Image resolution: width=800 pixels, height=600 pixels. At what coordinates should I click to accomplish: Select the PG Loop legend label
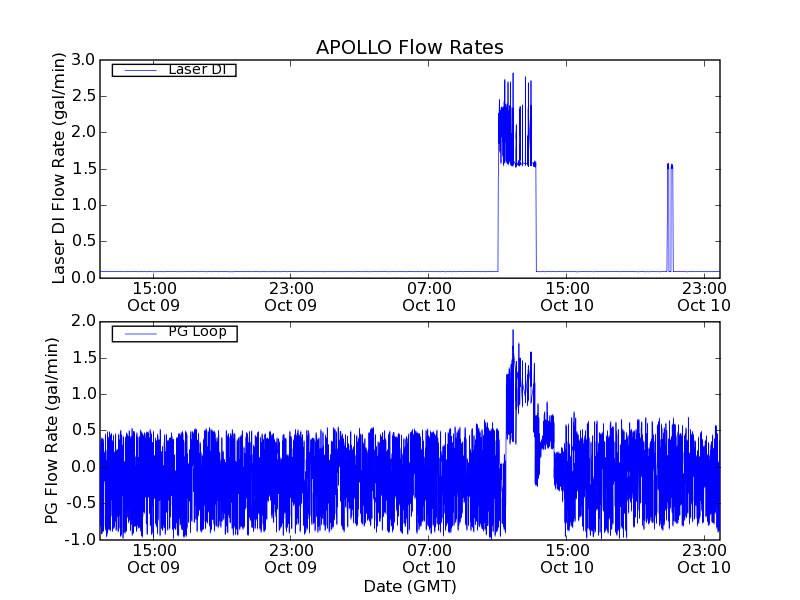pos(197,332)
